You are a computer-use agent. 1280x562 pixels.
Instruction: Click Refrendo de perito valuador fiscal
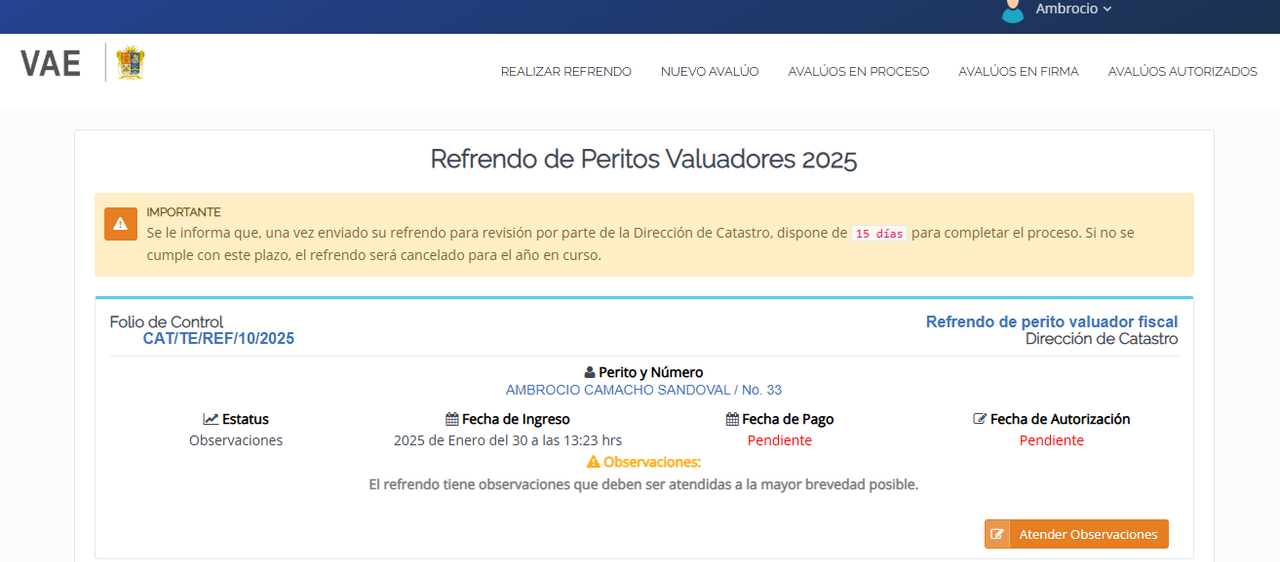pyautogui.click(x=1052, y=322)
